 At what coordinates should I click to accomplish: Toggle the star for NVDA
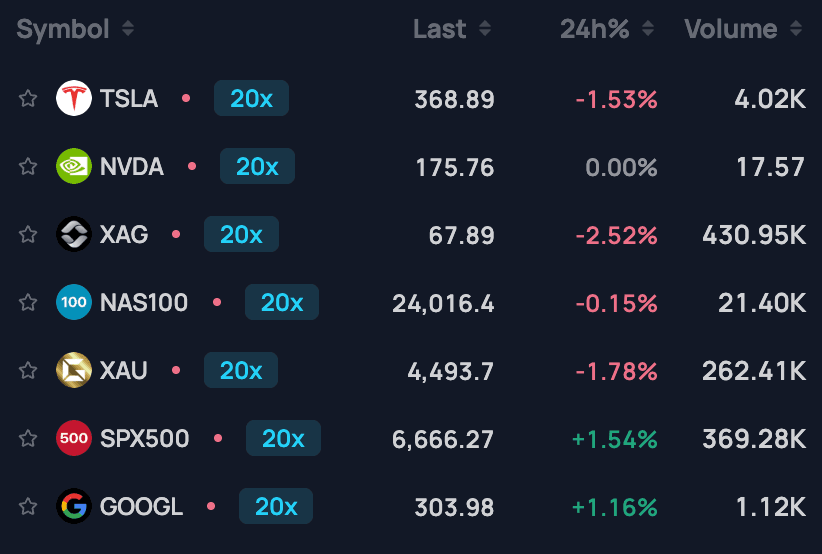(28, 167)
